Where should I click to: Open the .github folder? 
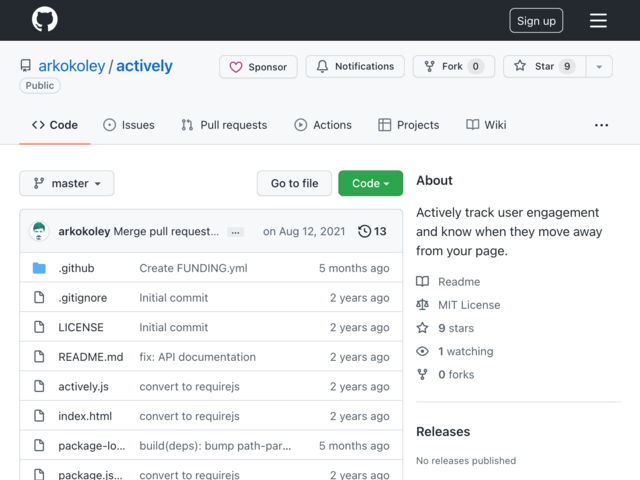76,268
